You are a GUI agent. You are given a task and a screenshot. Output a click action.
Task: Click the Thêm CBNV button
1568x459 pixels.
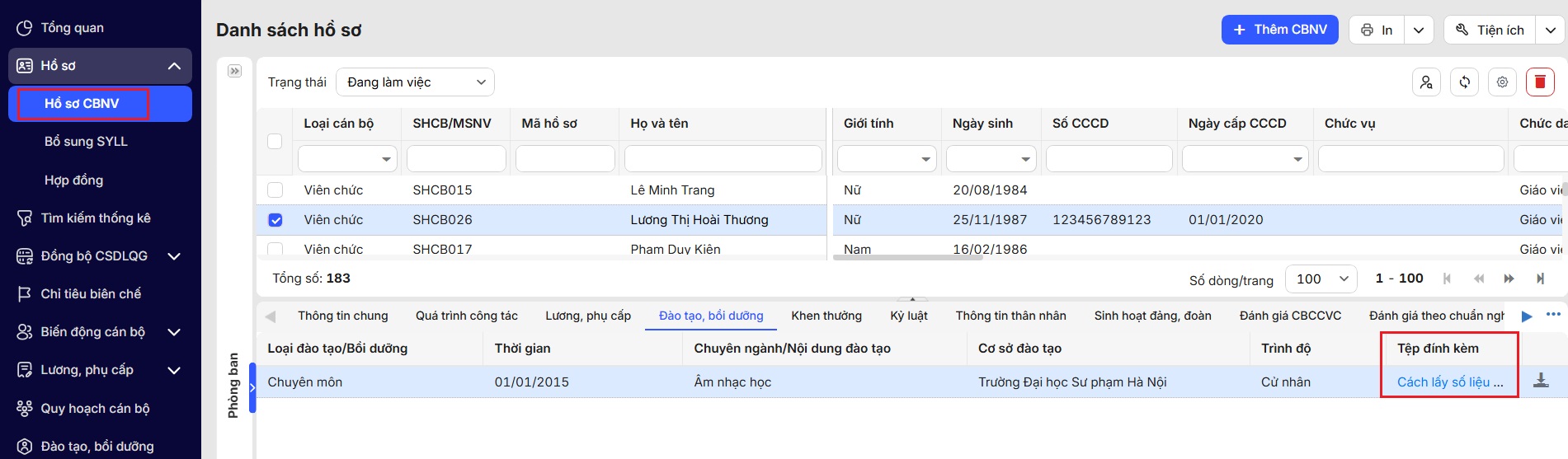coord(1279,30)
